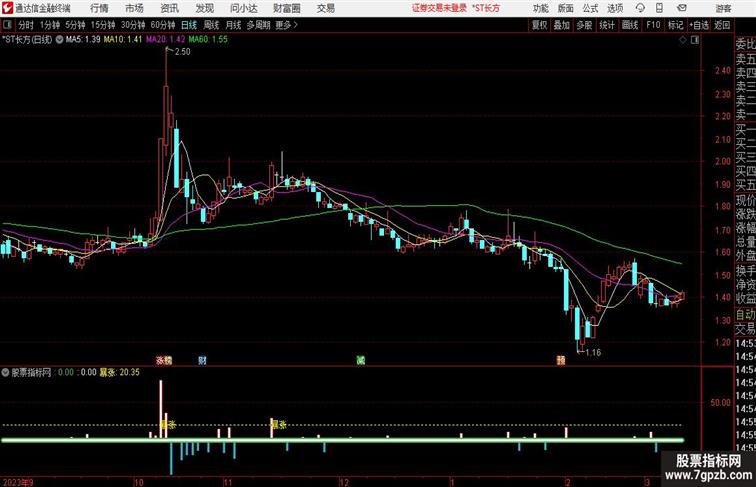Open the 功能 menu
Screen dimensions: 756x487
coord(541,8)
